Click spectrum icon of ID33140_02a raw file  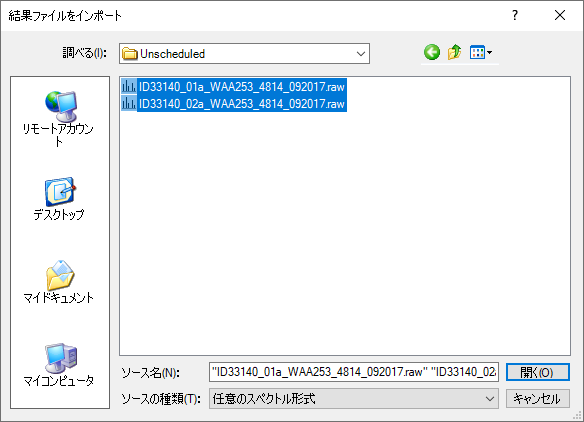[x=129, y=104]
